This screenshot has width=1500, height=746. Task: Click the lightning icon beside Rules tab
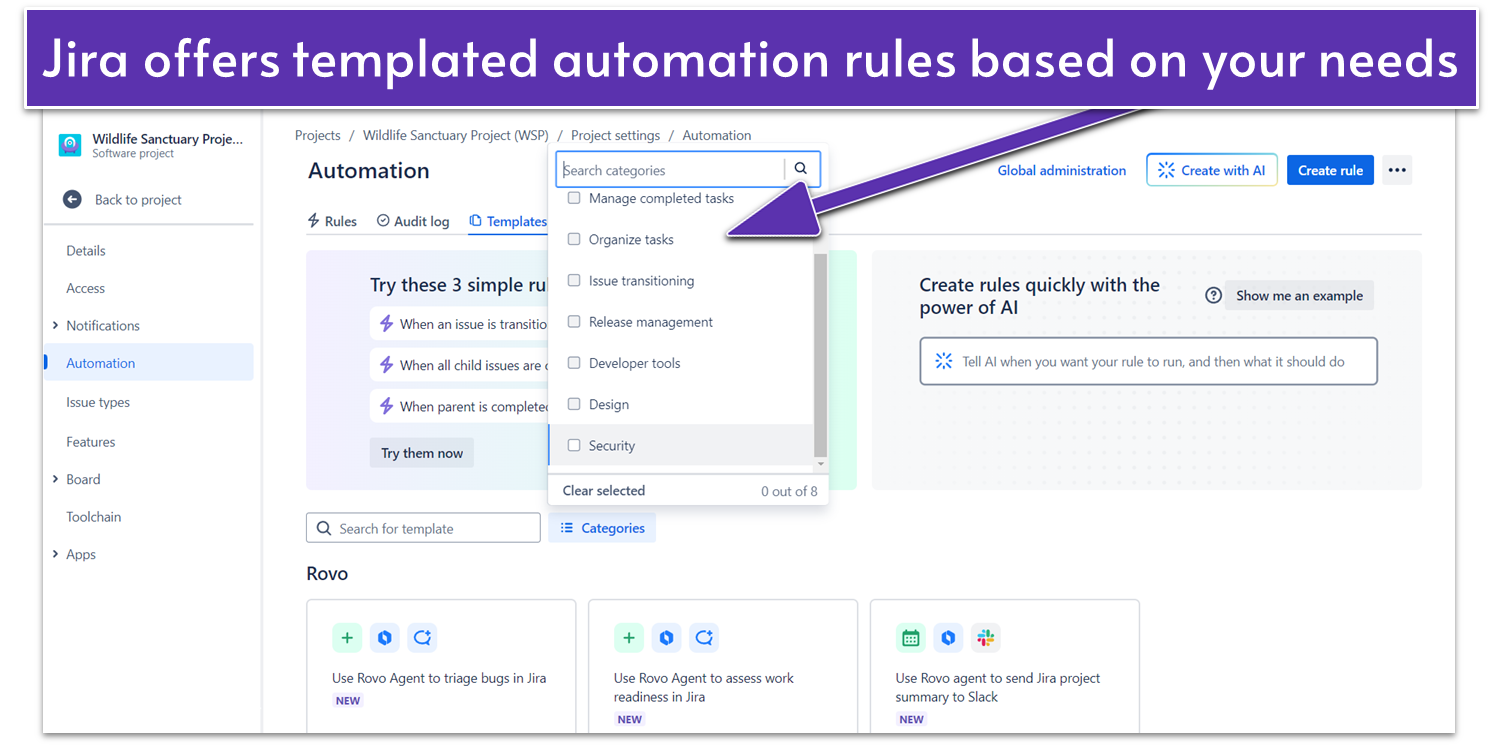coord(314,221)
